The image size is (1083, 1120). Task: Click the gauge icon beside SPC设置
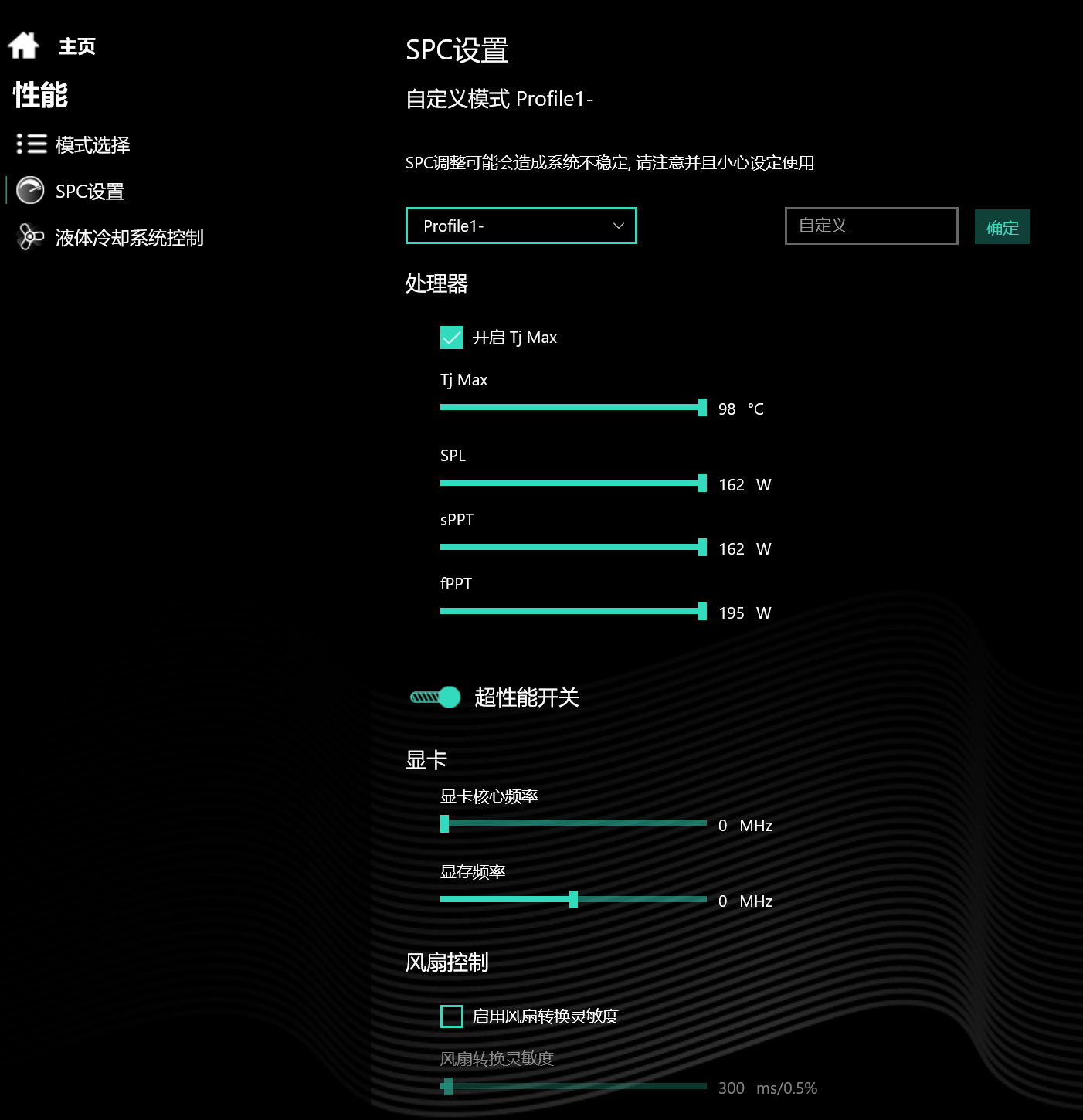(30, 190)
